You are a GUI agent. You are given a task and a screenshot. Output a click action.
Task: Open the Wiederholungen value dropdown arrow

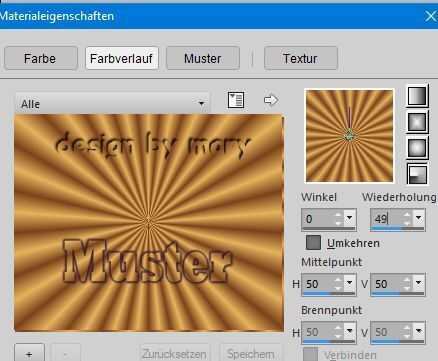coord(418,218)
